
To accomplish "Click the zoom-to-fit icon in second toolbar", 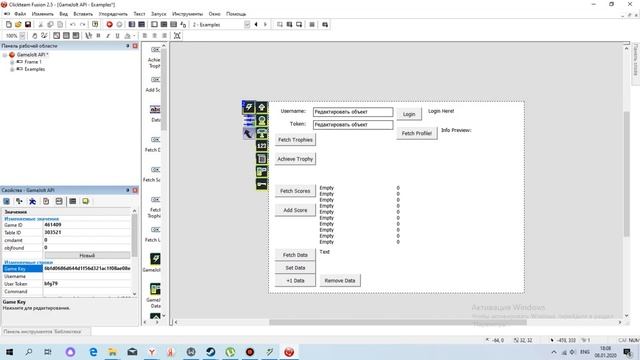I will (177, 36).
